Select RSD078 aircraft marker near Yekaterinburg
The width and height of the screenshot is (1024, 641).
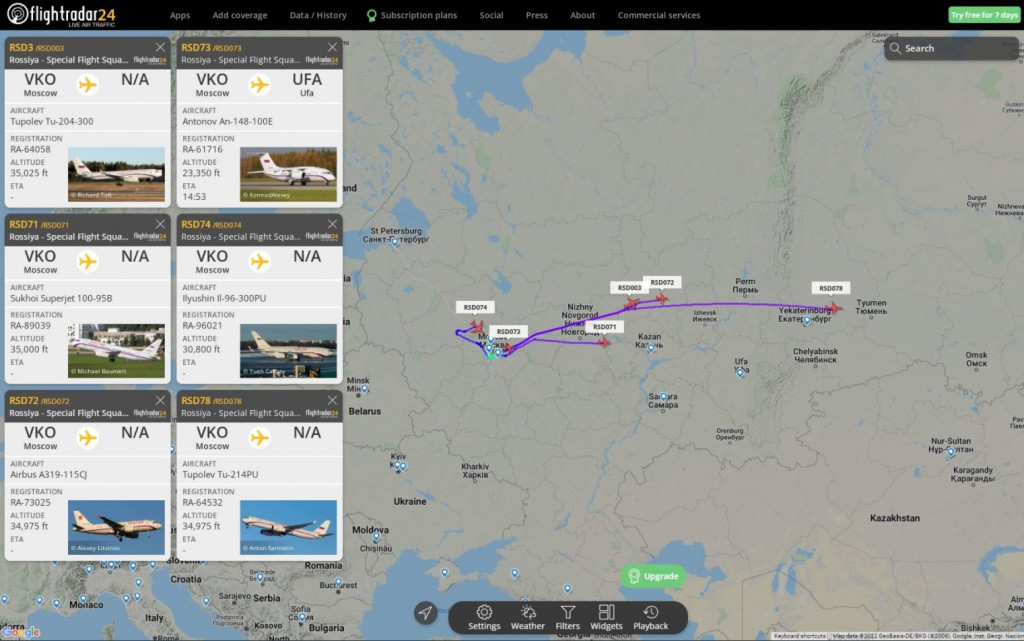point(834,307)
